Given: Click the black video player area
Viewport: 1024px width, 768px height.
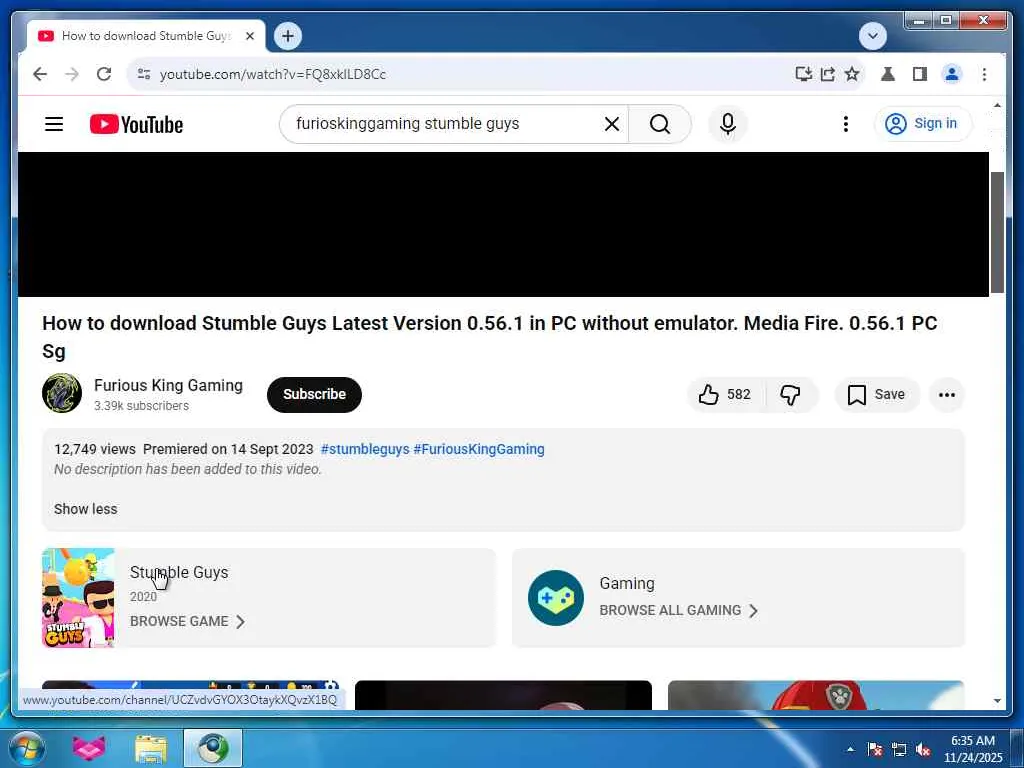Looking at the screenshot, I should tap(503, 224).
